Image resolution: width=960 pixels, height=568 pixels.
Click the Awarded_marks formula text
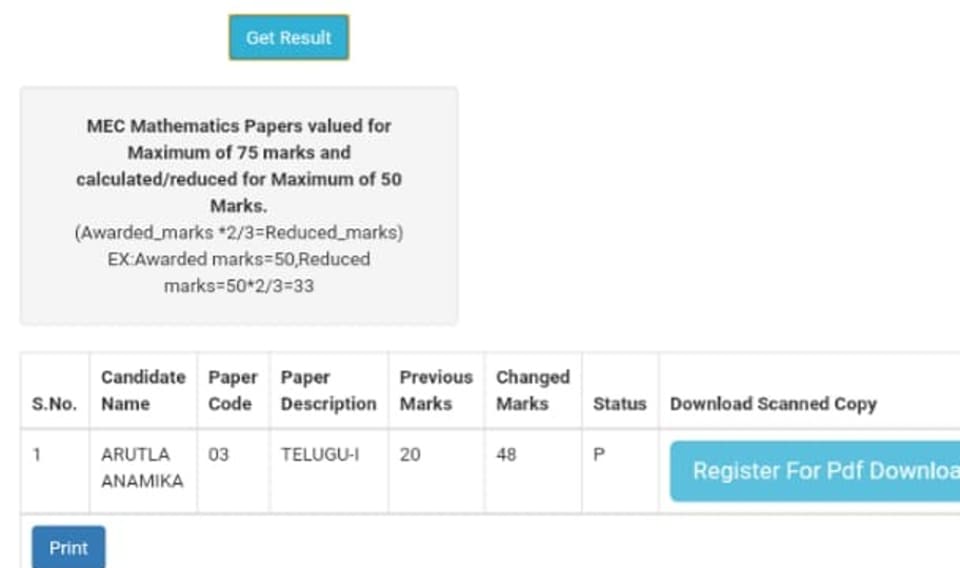pos(239,233)
